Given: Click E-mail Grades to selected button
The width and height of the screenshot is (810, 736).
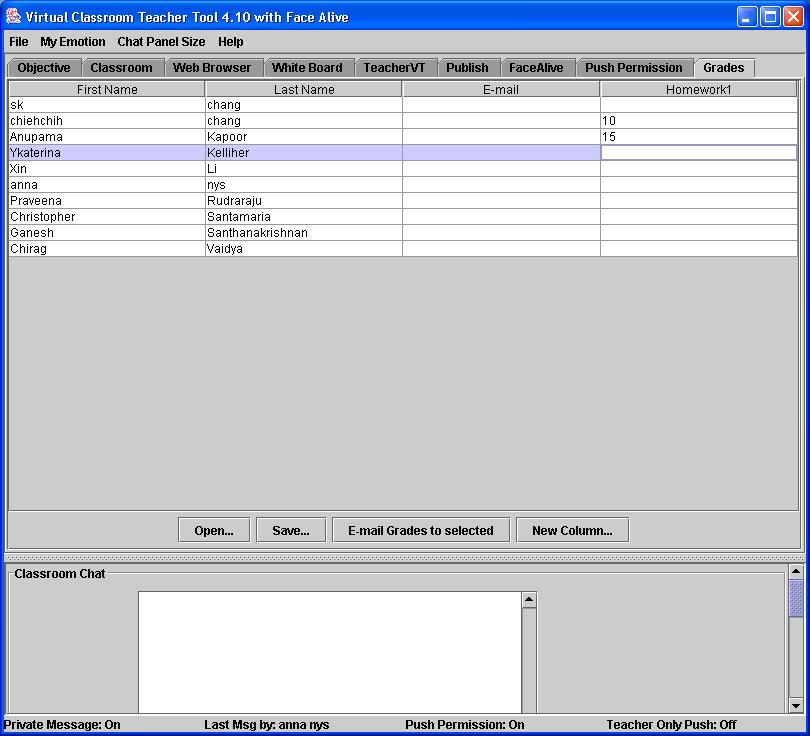Looking at the screenshot, I should click(420, 530).
